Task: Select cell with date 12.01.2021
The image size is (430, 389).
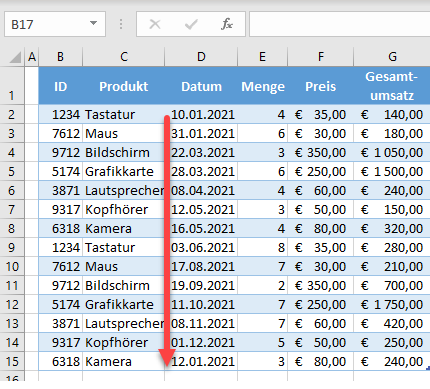Action: coord(201,361)
